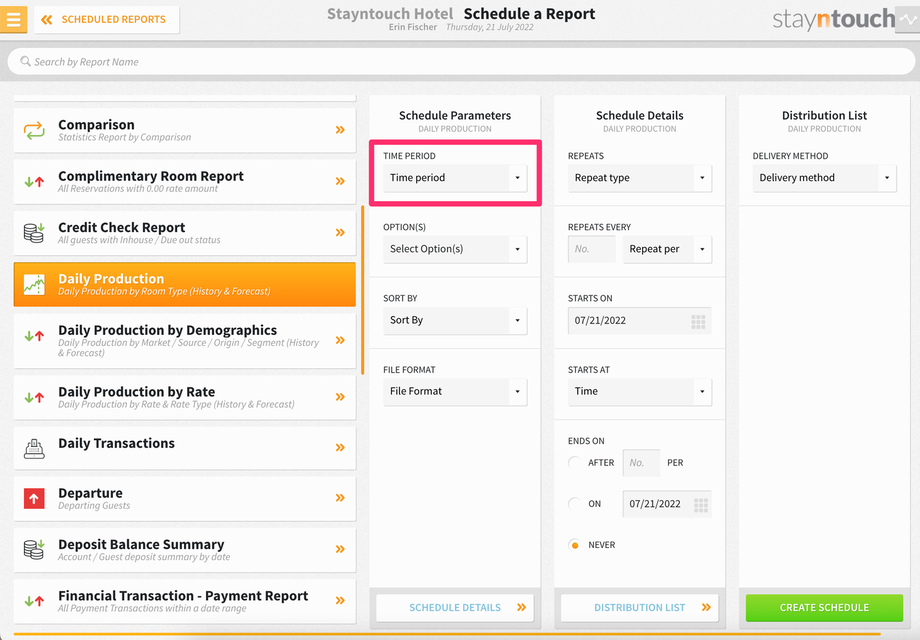
Task: Click the Credit Check Report coins icon
Action: (x=34, y=233)
